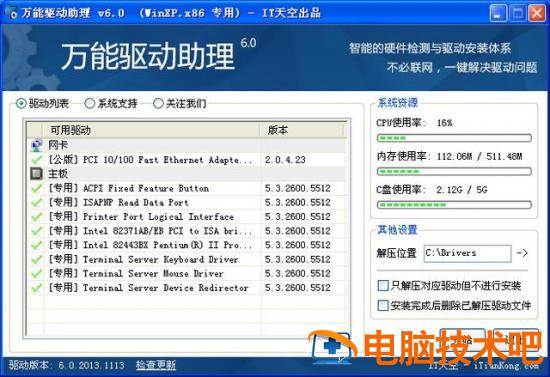
Task: Click the 版本 column header
Action: click(x=302, y=130)
